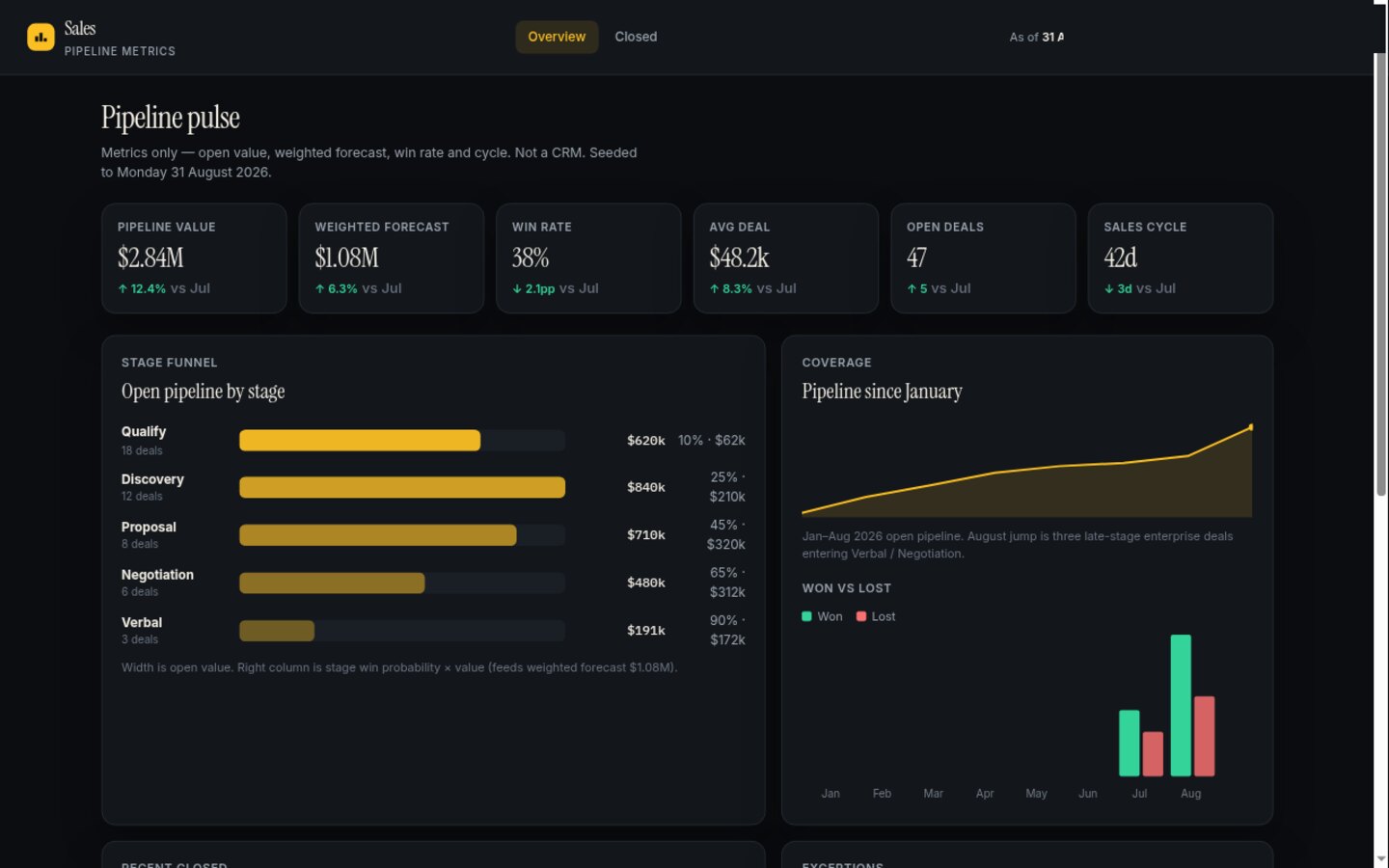Image resolution: width=1389 pixels, height=868 pixels.
Task: Click the $191k Verbal value
Action: coord(646,630)
